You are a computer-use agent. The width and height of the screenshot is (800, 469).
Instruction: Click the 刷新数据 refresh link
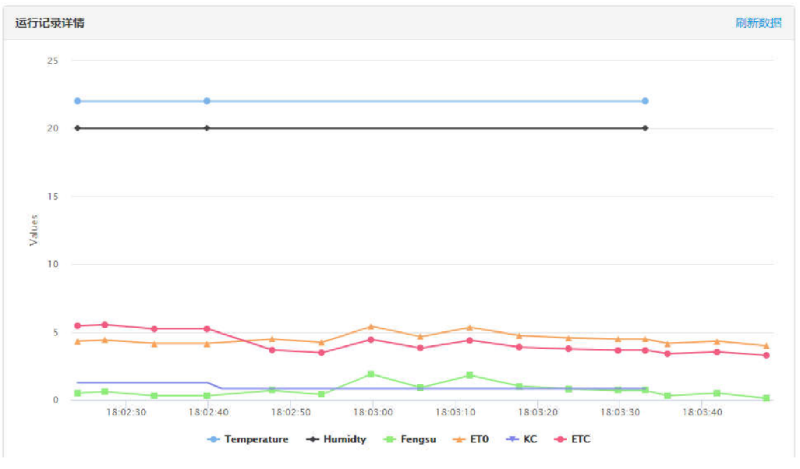coord(758,23)
